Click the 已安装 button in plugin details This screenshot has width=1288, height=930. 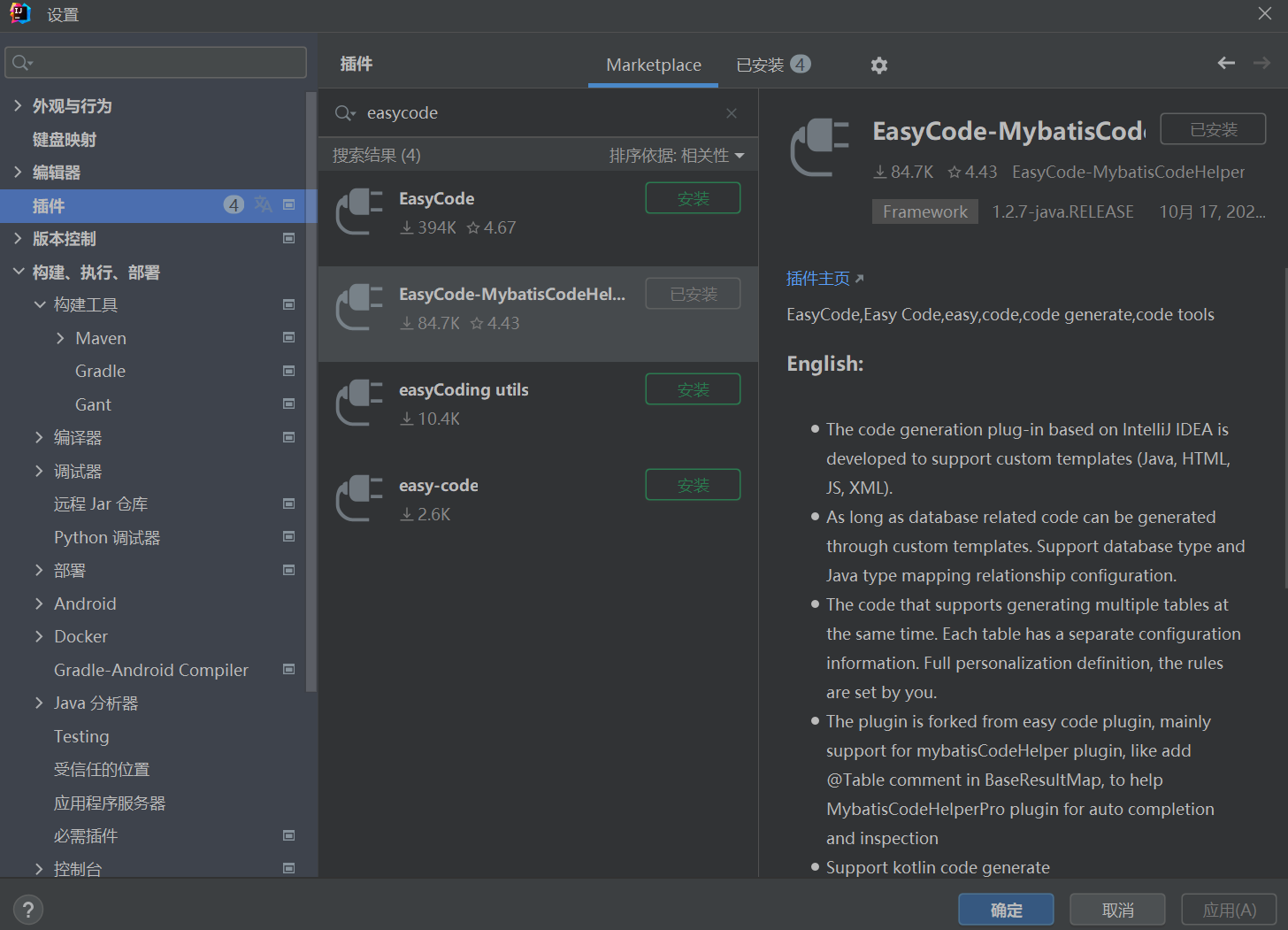1213,129
